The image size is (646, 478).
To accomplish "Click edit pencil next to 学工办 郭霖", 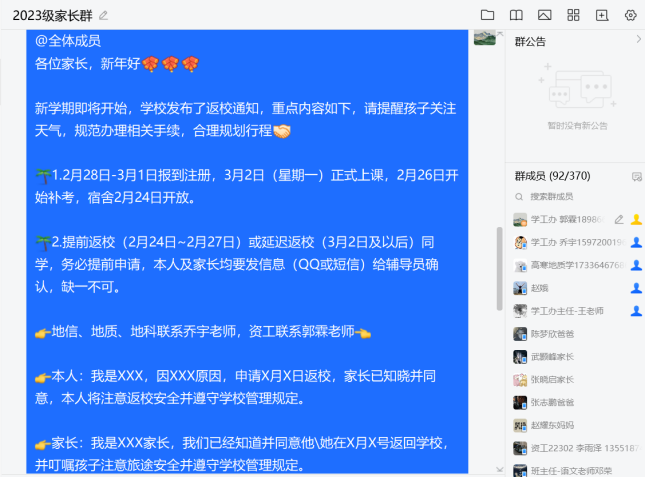I will 618,219.
